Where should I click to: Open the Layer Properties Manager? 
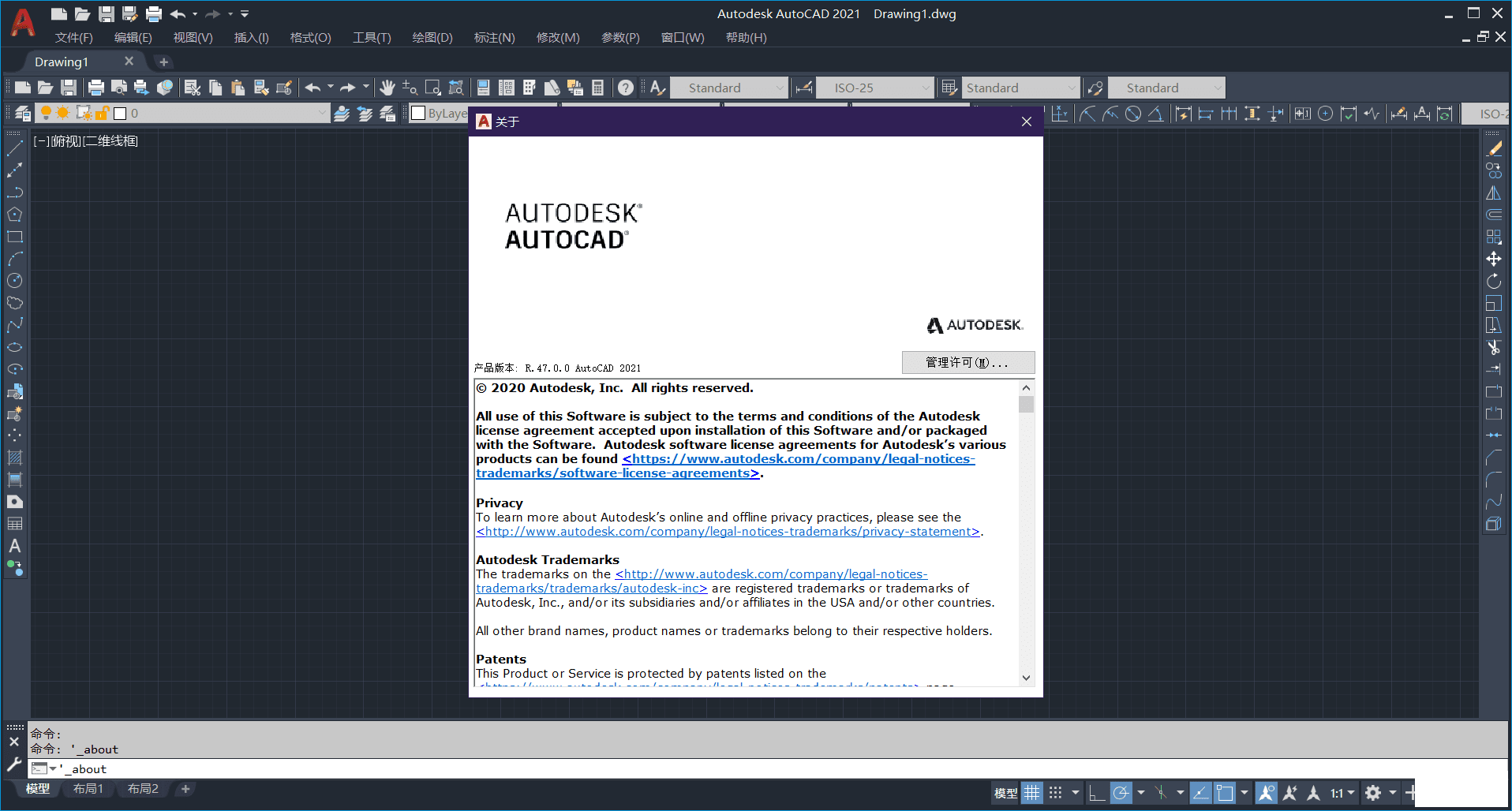[x=23, y=113]
